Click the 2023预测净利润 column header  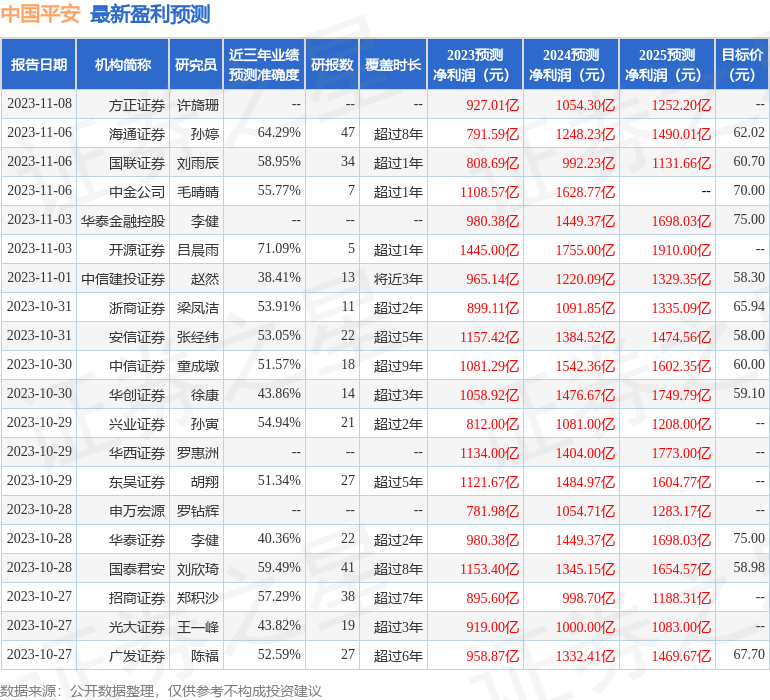pyautogui.click(x=475, y=64)
